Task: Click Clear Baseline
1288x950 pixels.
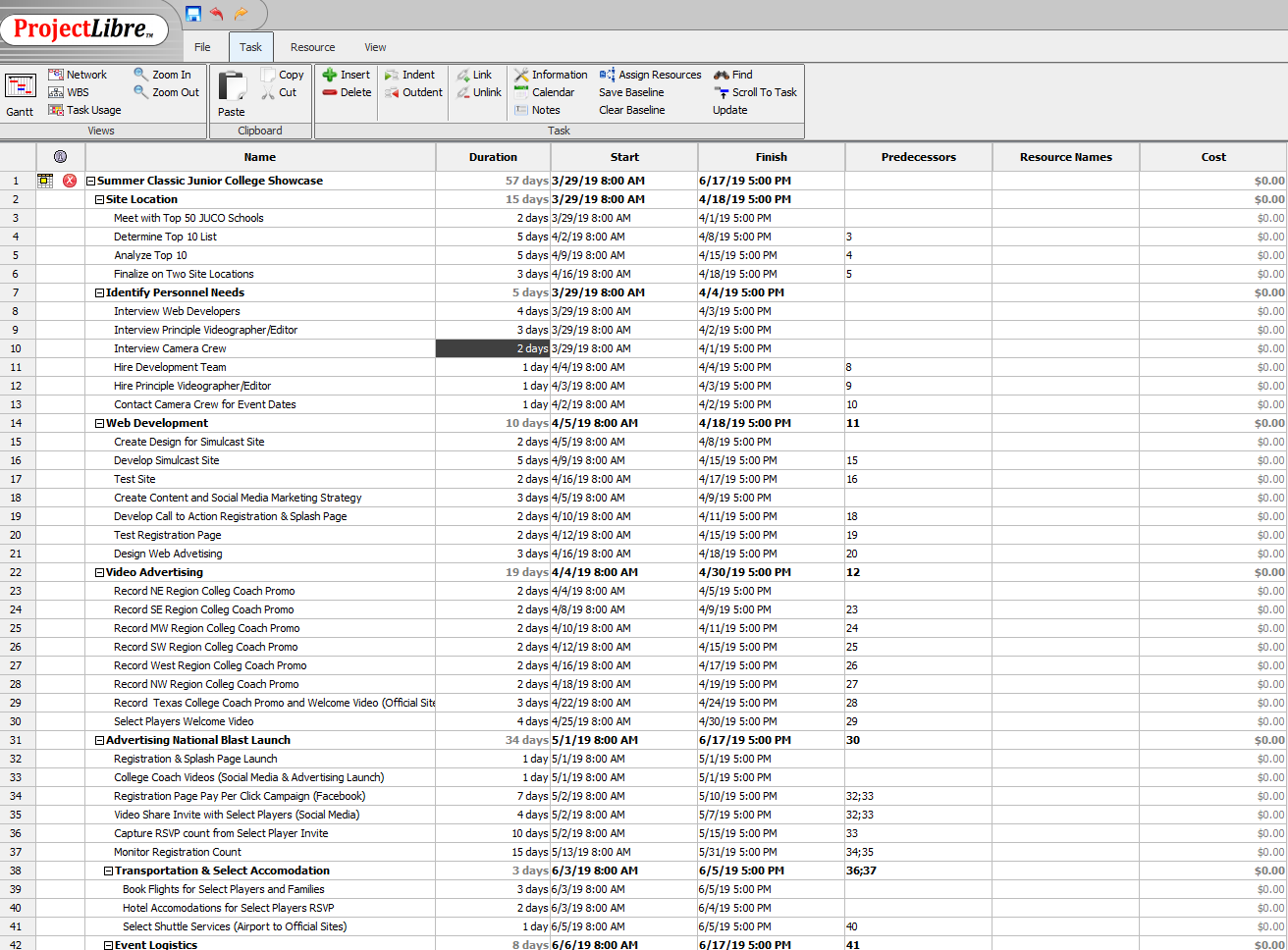Action: 632,110
